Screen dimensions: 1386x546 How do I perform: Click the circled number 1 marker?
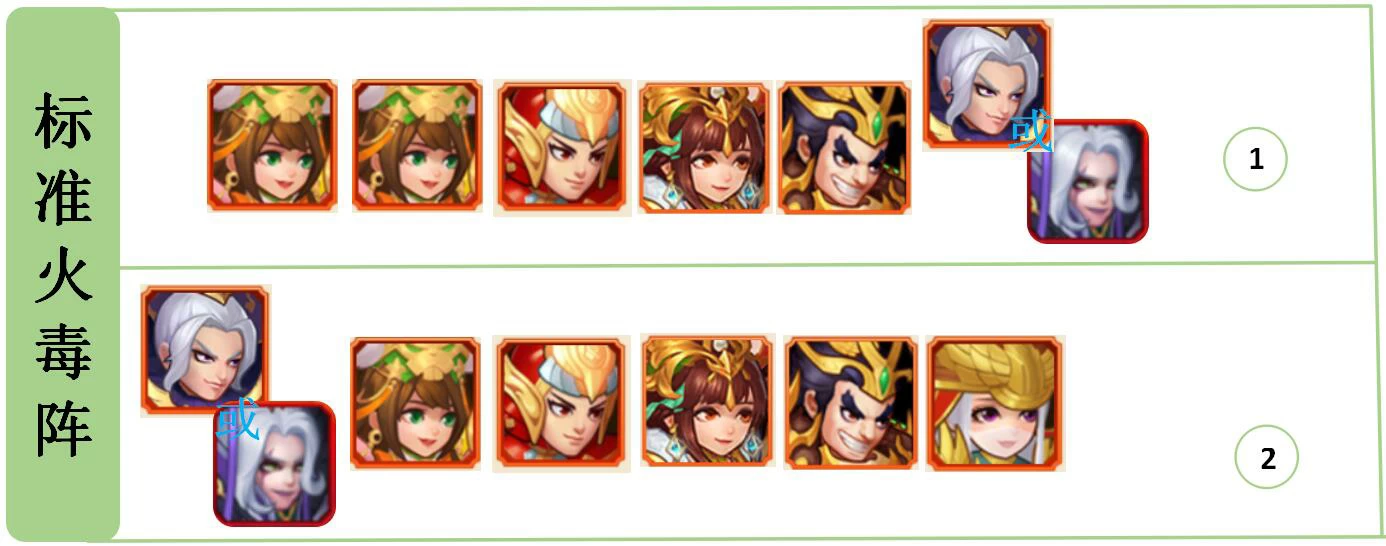tap(1255, 158)
